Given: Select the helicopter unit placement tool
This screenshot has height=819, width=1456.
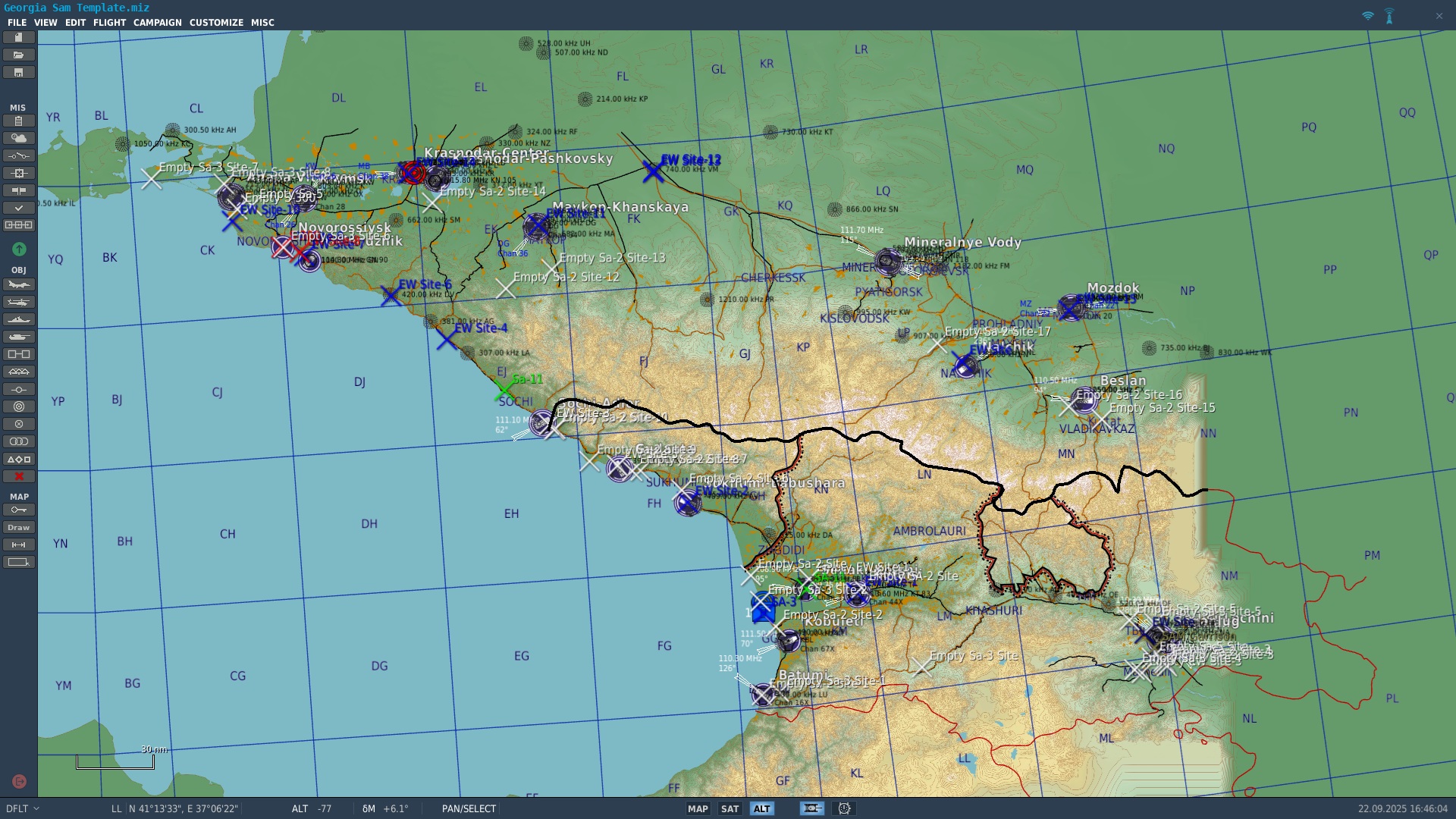Looking at the screenshot, I should click(x=19, y=302).
